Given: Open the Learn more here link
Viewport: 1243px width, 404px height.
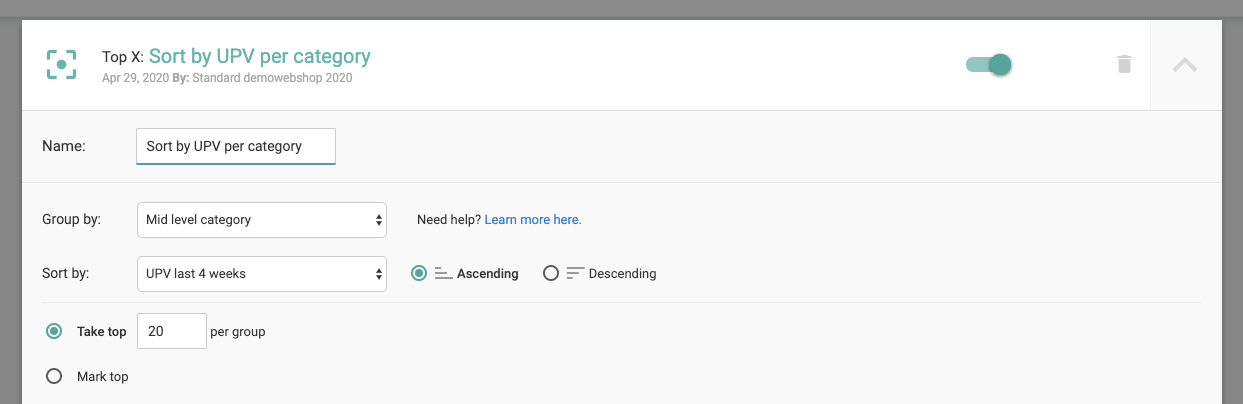Looking at the screenshot, I should point(533,219).
